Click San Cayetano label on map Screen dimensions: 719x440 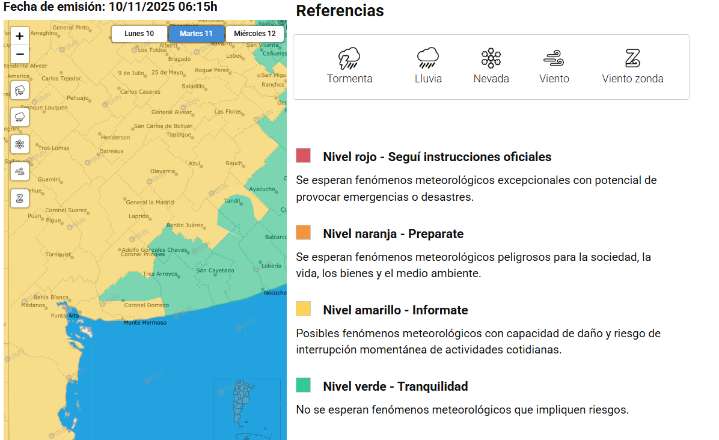(215, 270)
